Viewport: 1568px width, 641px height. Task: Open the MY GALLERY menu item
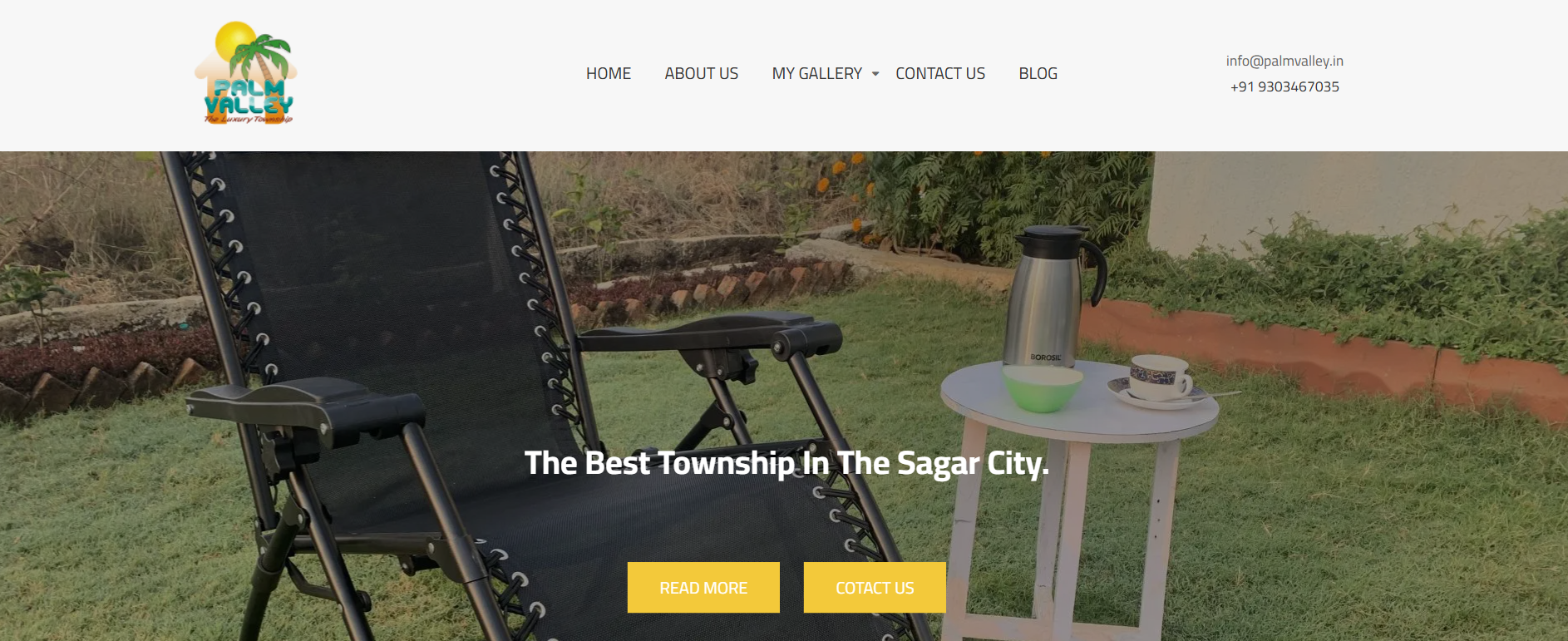816,74
